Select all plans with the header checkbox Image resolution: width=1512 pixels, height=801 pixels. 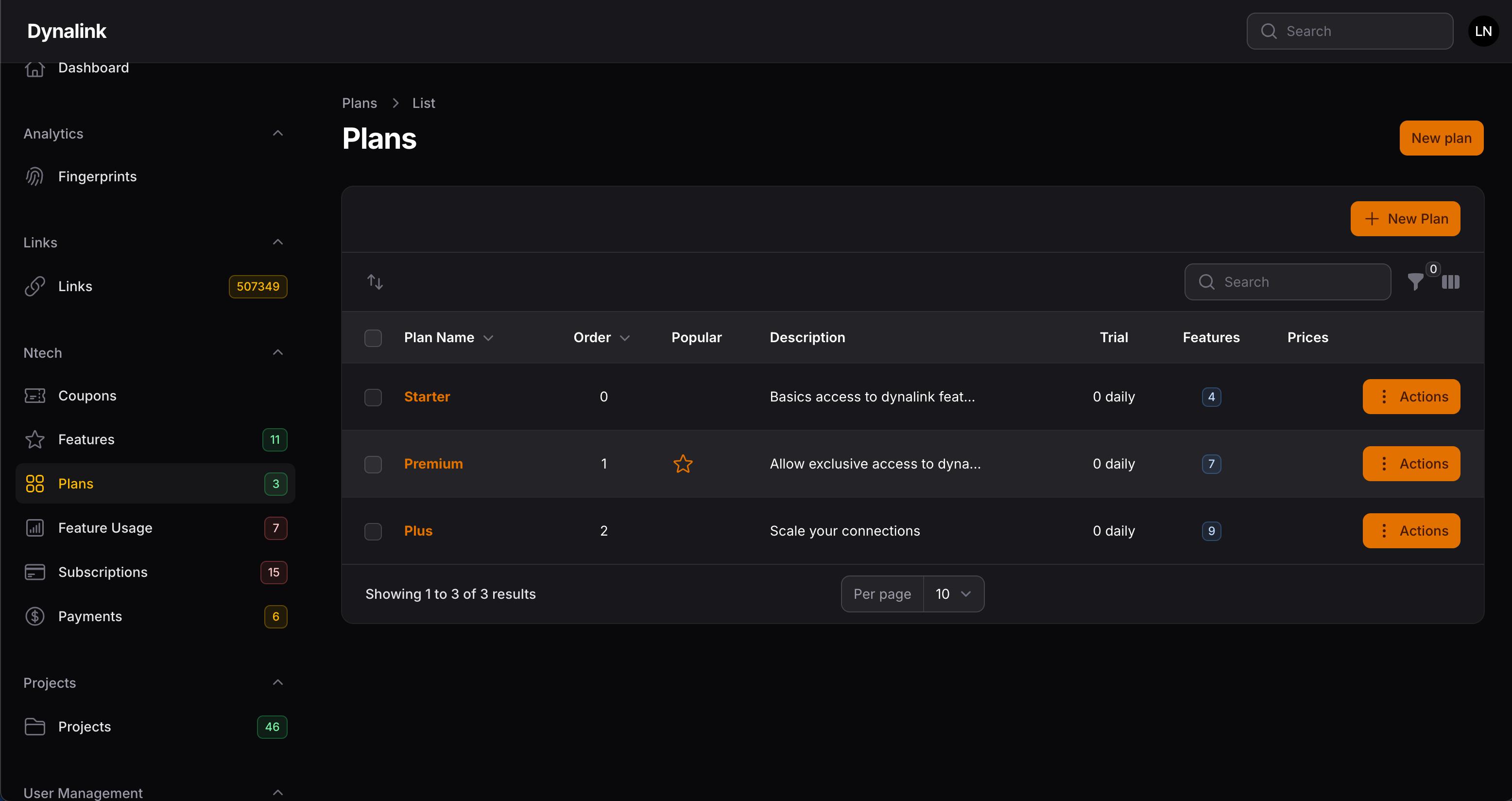[x=373, y=338]
